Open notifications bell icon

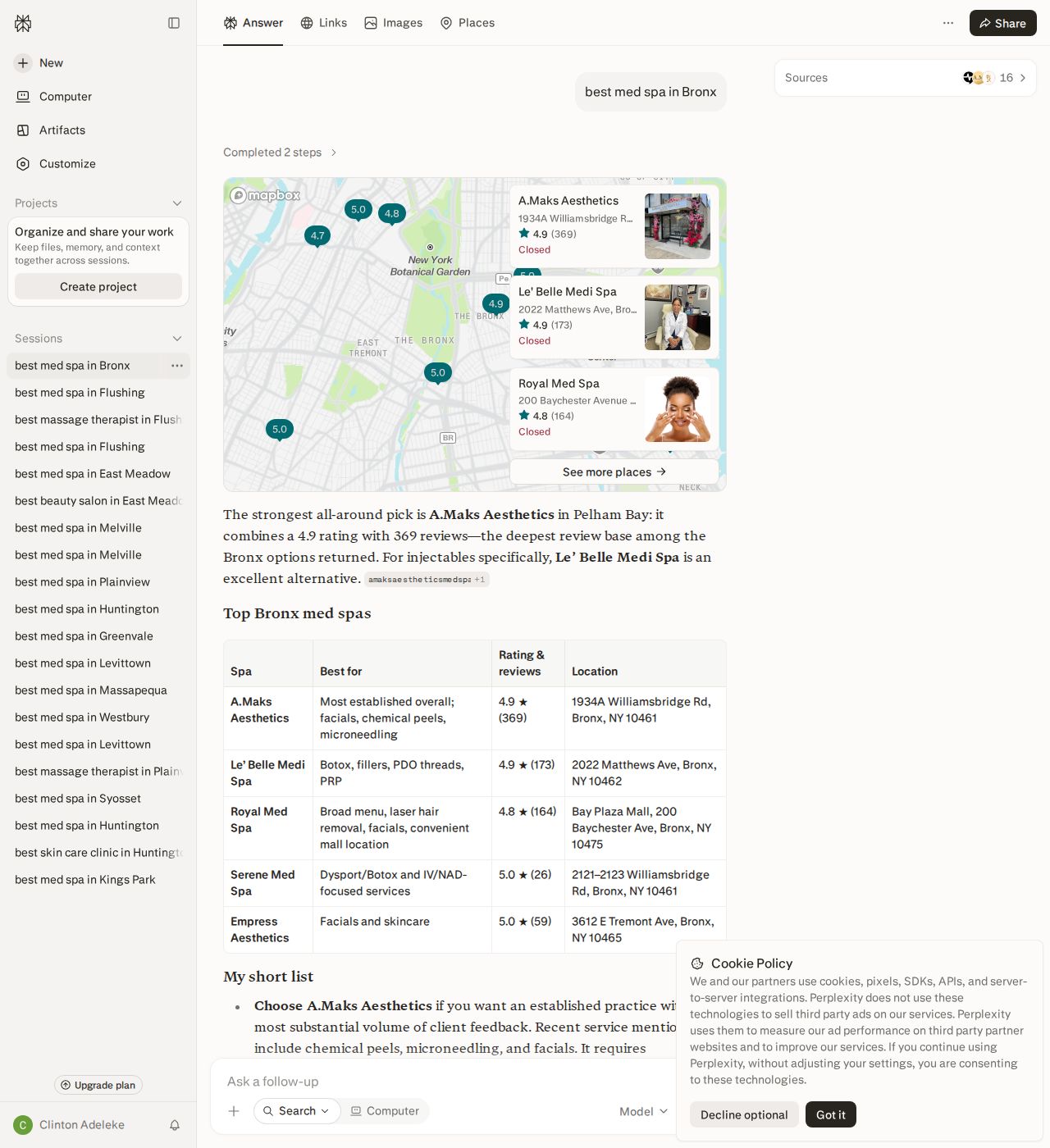pos(175,1125)
